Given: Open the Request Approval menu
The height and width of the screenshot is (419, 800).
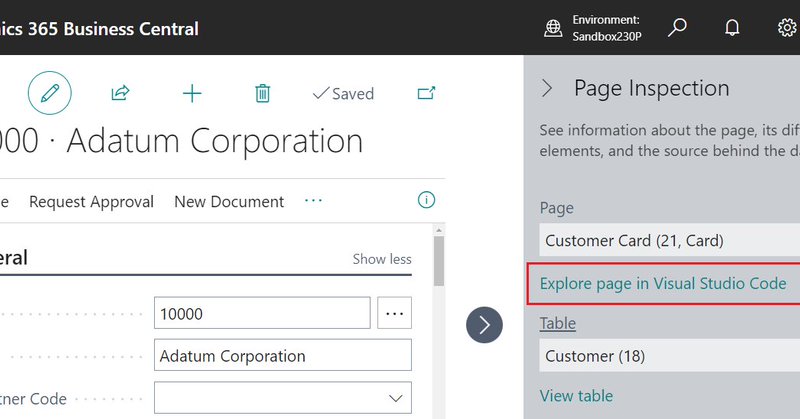Looking at the screenshot, I should point(91,202).
